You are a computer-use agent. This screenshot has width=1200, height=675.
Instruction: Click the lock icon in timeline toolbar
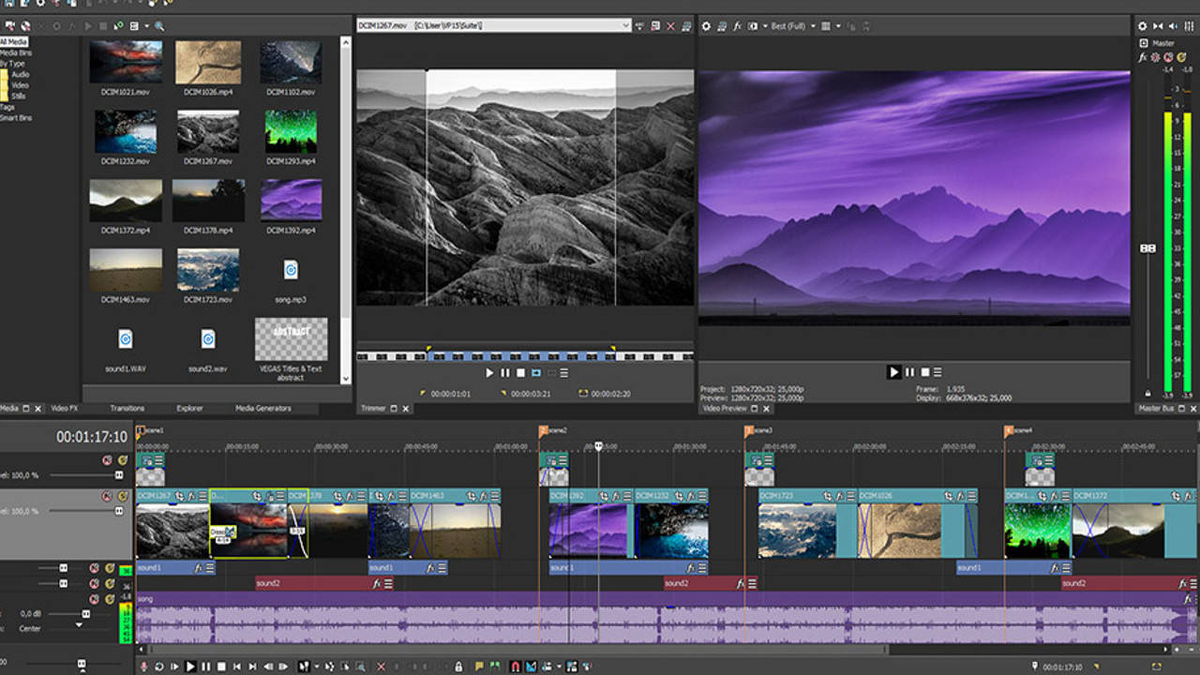tap(459, 666)
